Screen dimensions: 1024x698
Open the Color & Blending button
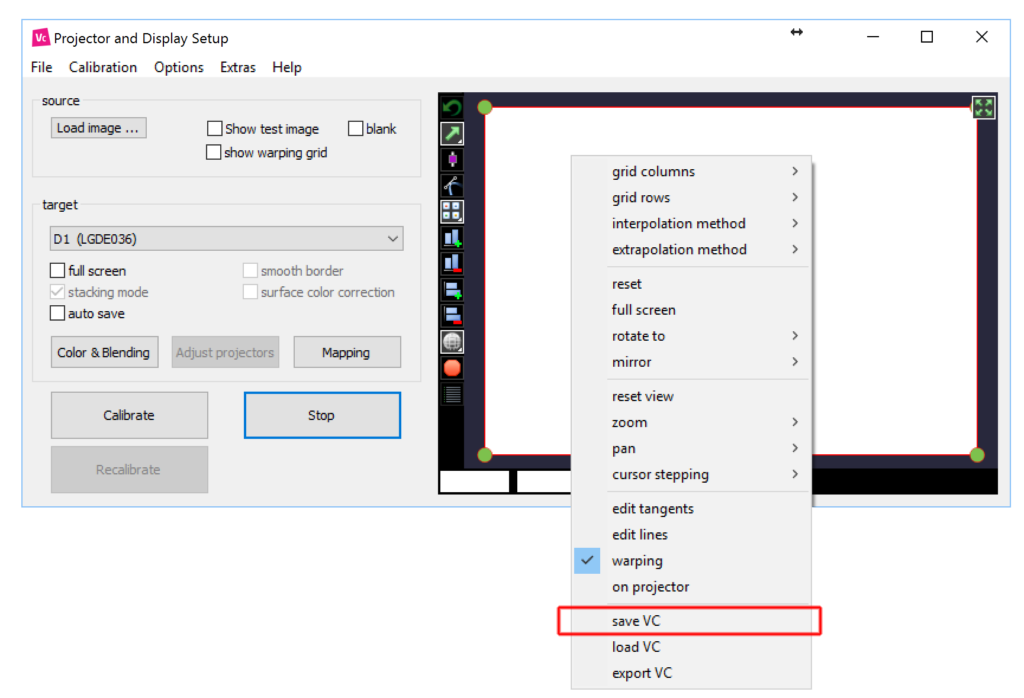(104, 353)
